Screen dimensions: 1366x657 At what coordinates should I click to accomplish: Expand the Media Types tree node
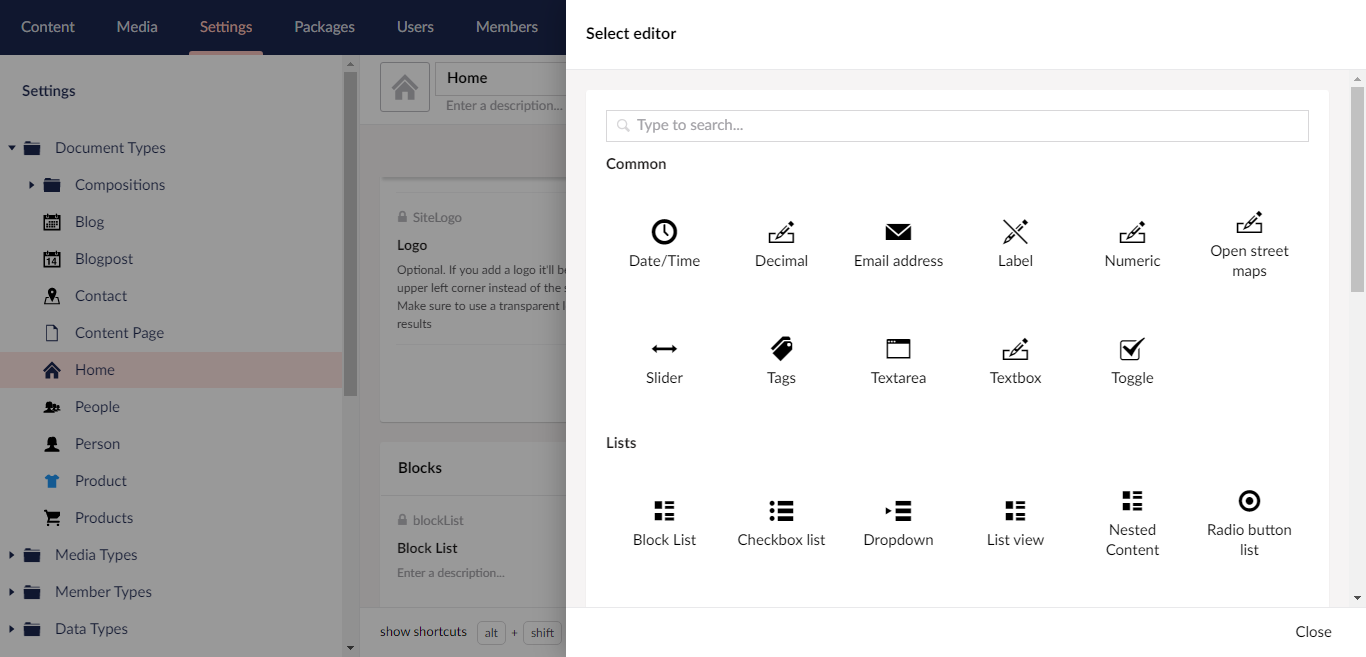[11, 555]
